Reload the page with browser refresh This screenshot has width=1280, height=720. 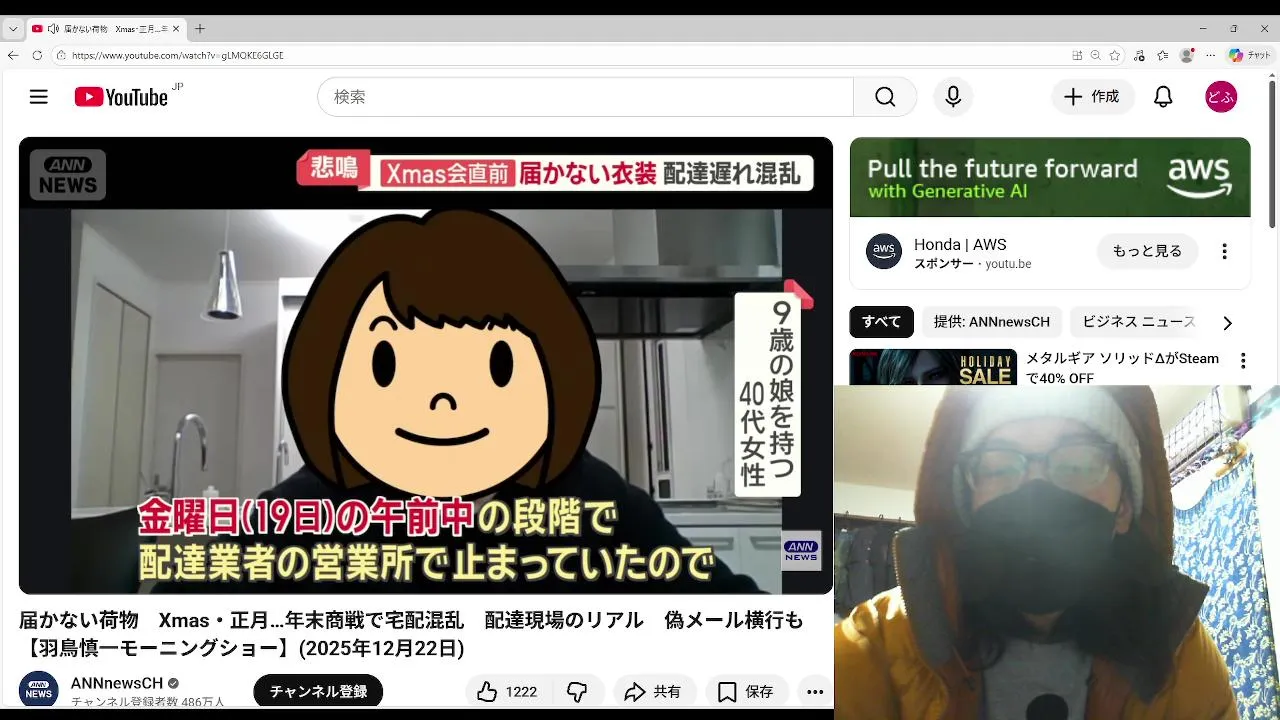click(37, 55)
